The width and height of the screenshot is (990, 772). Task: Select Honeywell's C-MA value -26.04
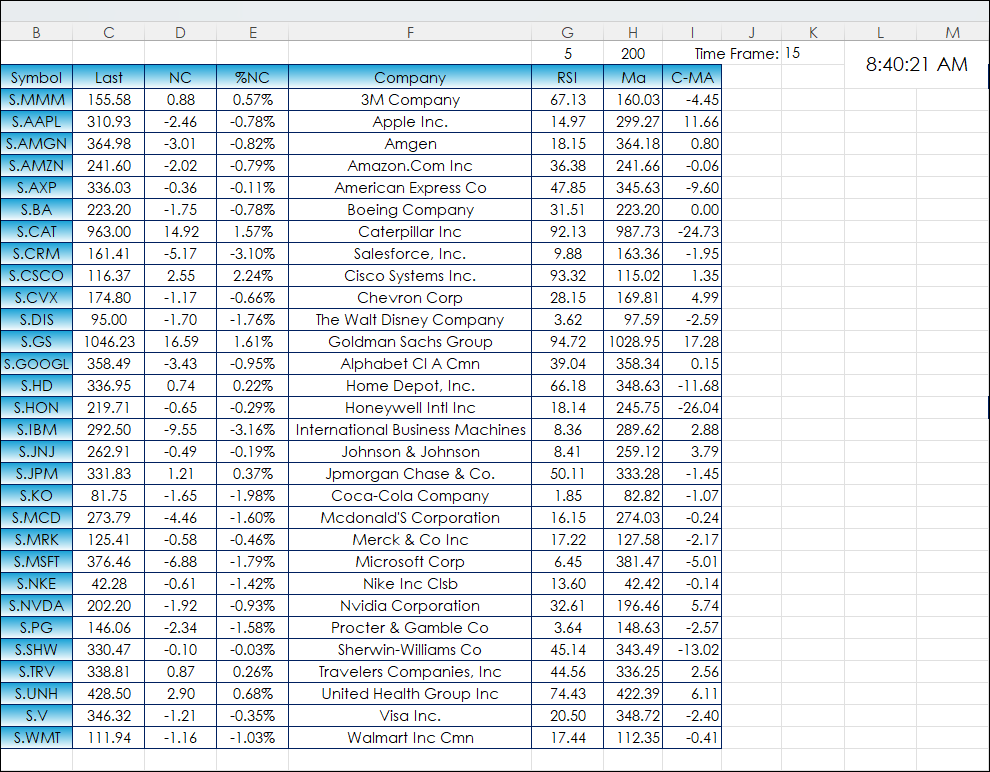(x=692, y=408)
